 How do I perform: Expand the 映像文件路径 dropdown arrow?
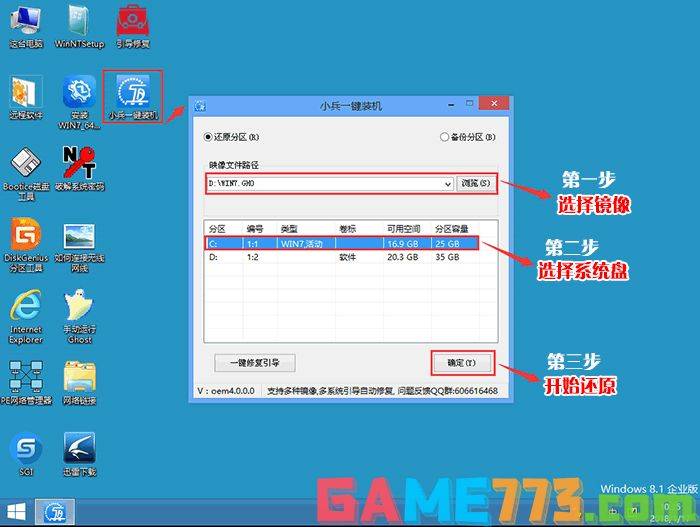(x=448, y=184)
